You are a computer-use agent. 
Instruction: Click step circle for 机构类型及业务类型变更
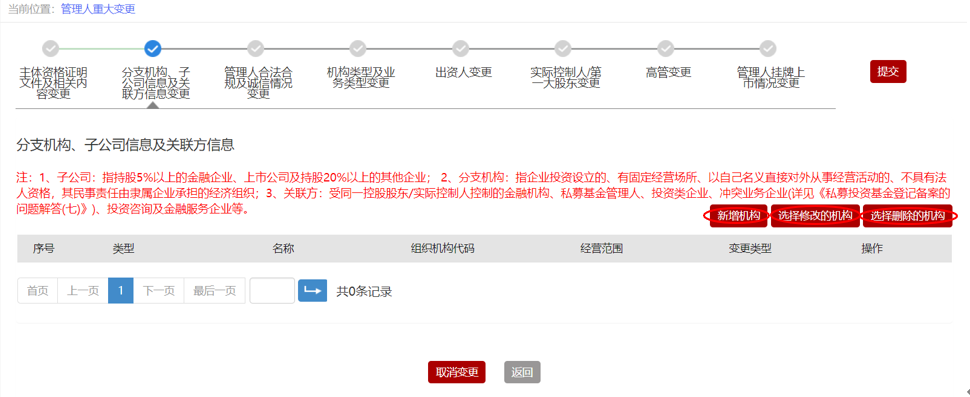pyautogui.click(x=358, y=48)
